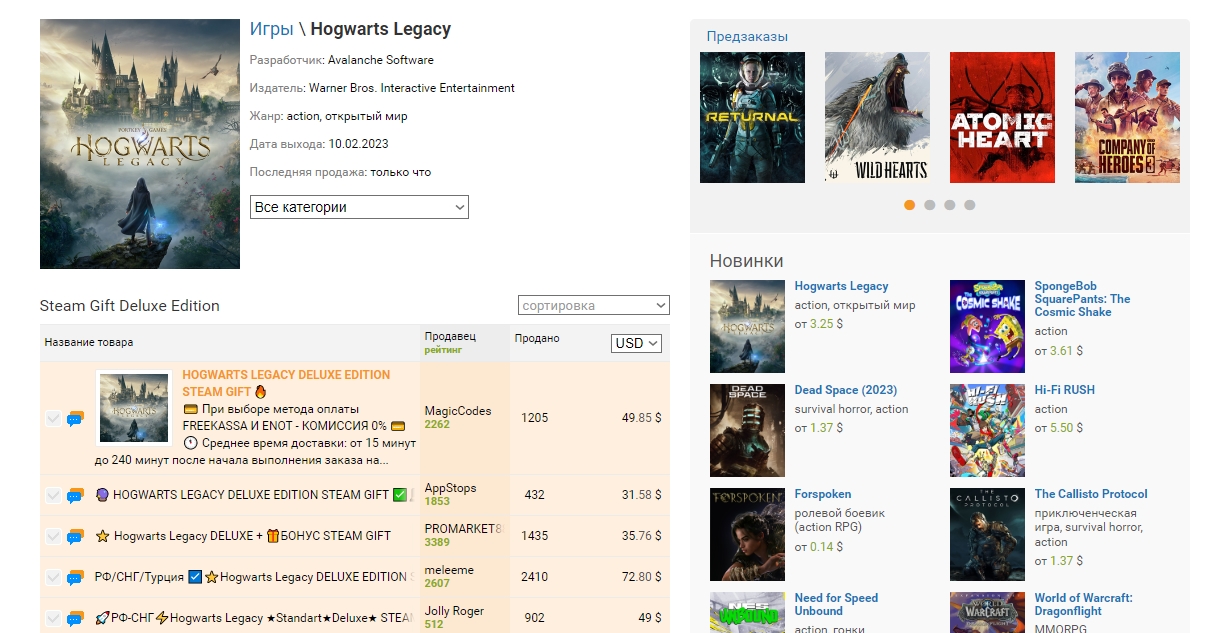Image resolution: width=1210 pixels, height=633 pixels.
Task: Open the chat icon in the PROMARKET row
Action: (x=75, y=536)
